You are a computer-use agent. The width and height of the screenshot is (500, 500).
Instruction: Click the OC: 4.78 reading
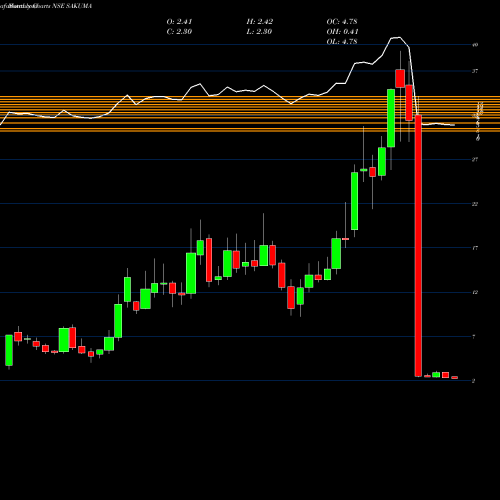[342, 22]
